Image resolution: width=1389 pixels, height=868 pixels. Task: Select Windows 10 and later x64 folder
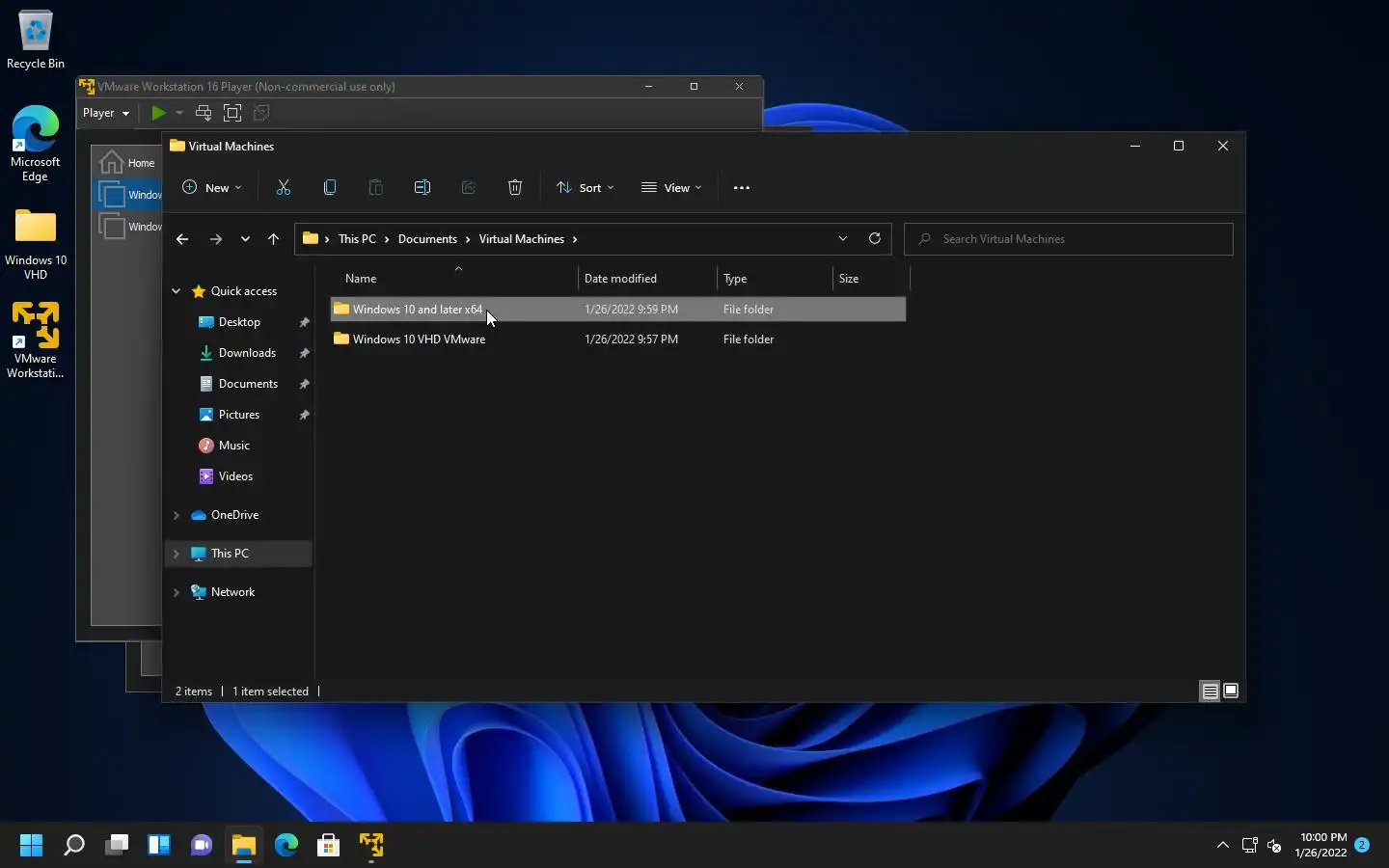[x=617, y=310]
